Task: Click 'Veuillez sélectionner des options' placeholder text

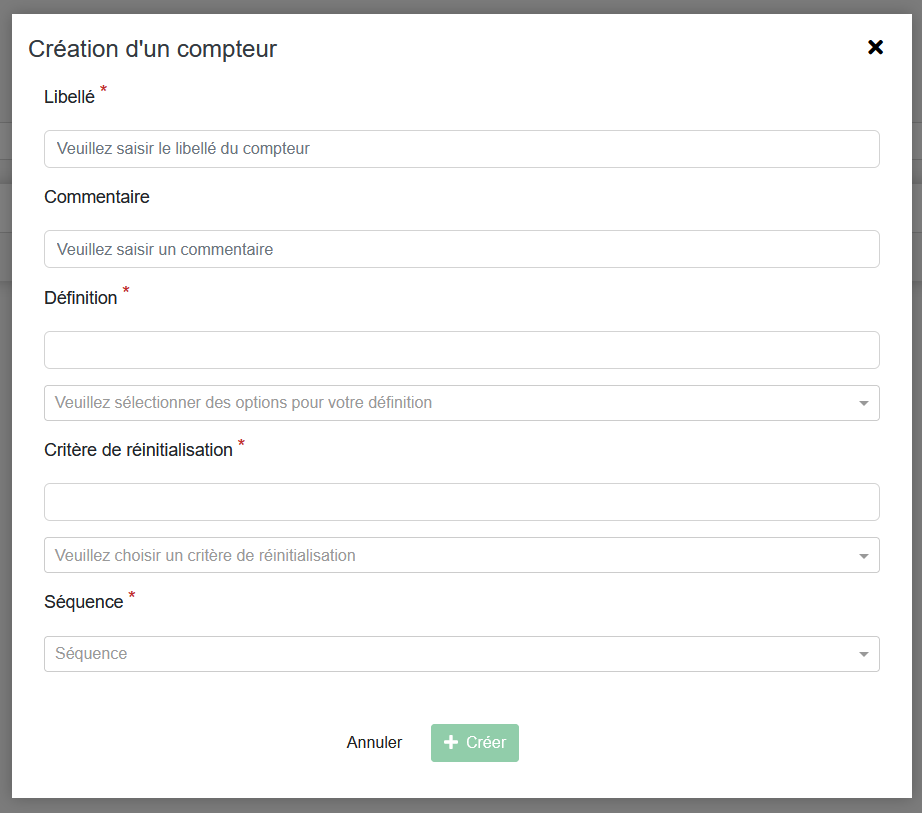Action: [244, 403]
